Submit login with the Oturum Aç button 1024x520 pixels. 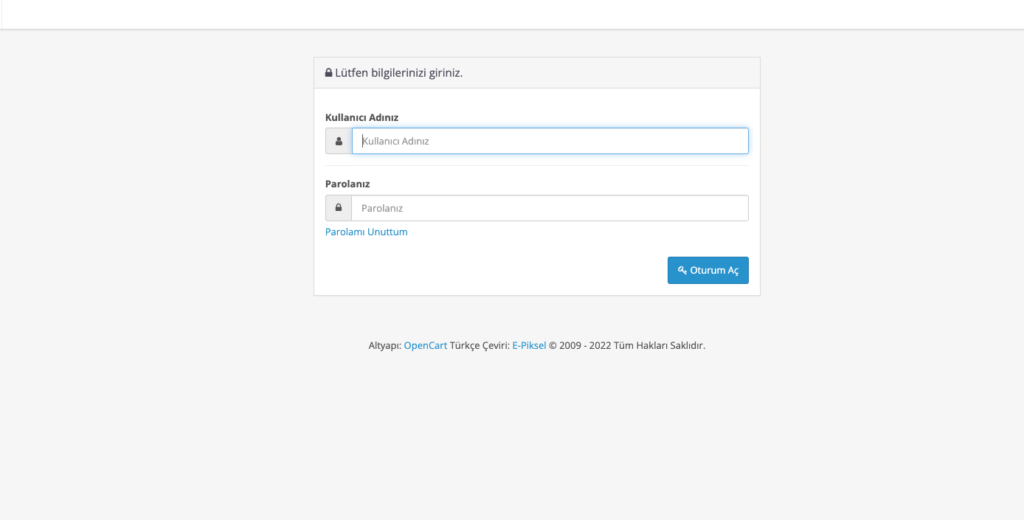click(708, 270)
